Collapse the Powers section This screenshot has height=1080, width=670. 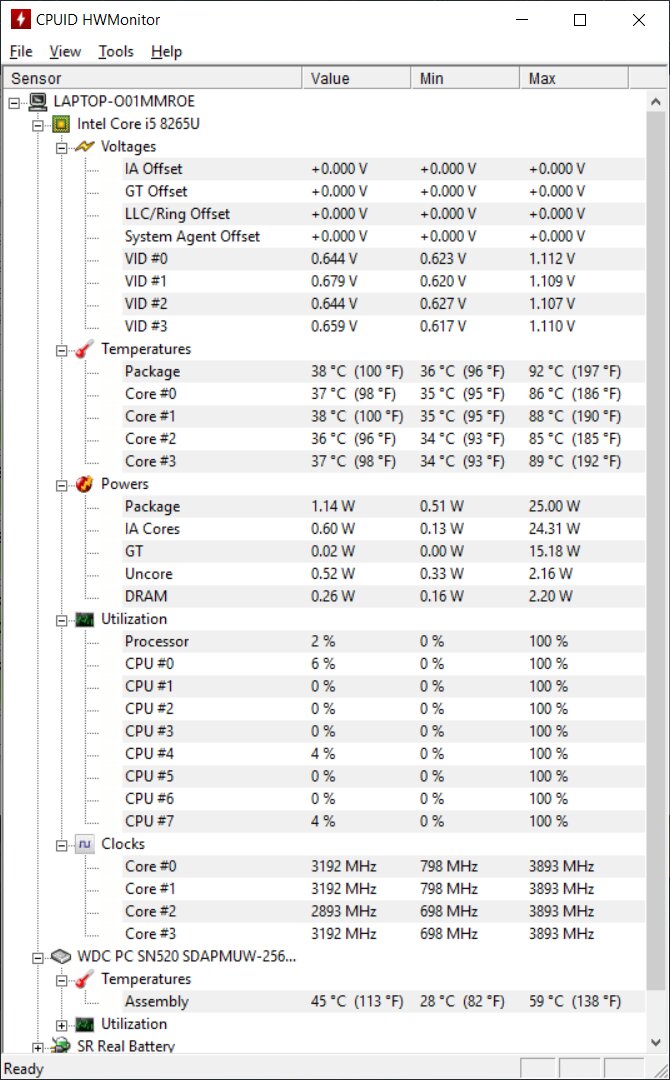pos(61,485)
